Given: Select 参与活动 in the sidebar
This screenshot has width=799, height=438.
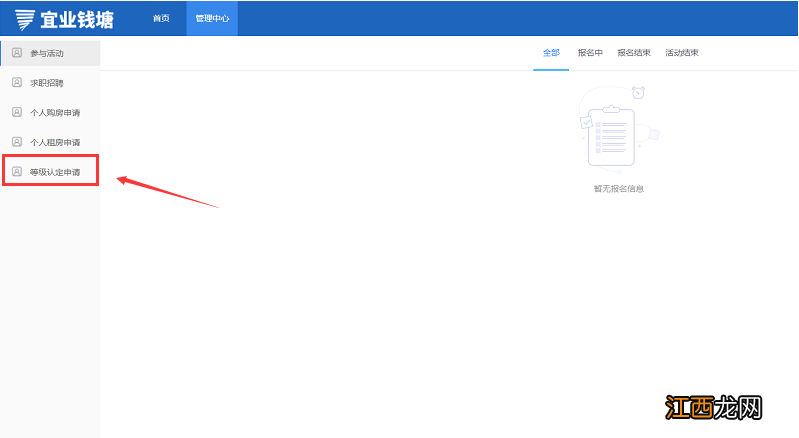Looking at the screenshot, I should 47,53.
